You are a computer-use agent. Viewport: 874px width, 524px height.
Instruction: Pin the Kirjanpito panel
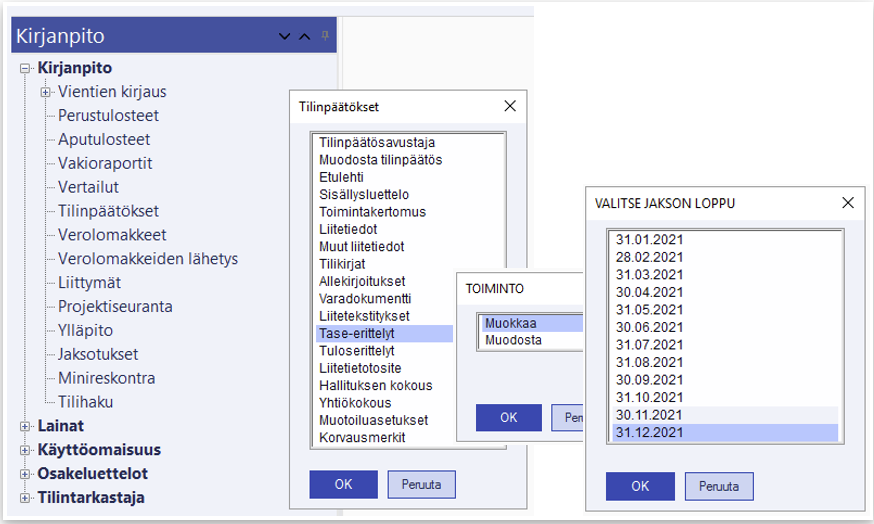[x=324, y=37]
